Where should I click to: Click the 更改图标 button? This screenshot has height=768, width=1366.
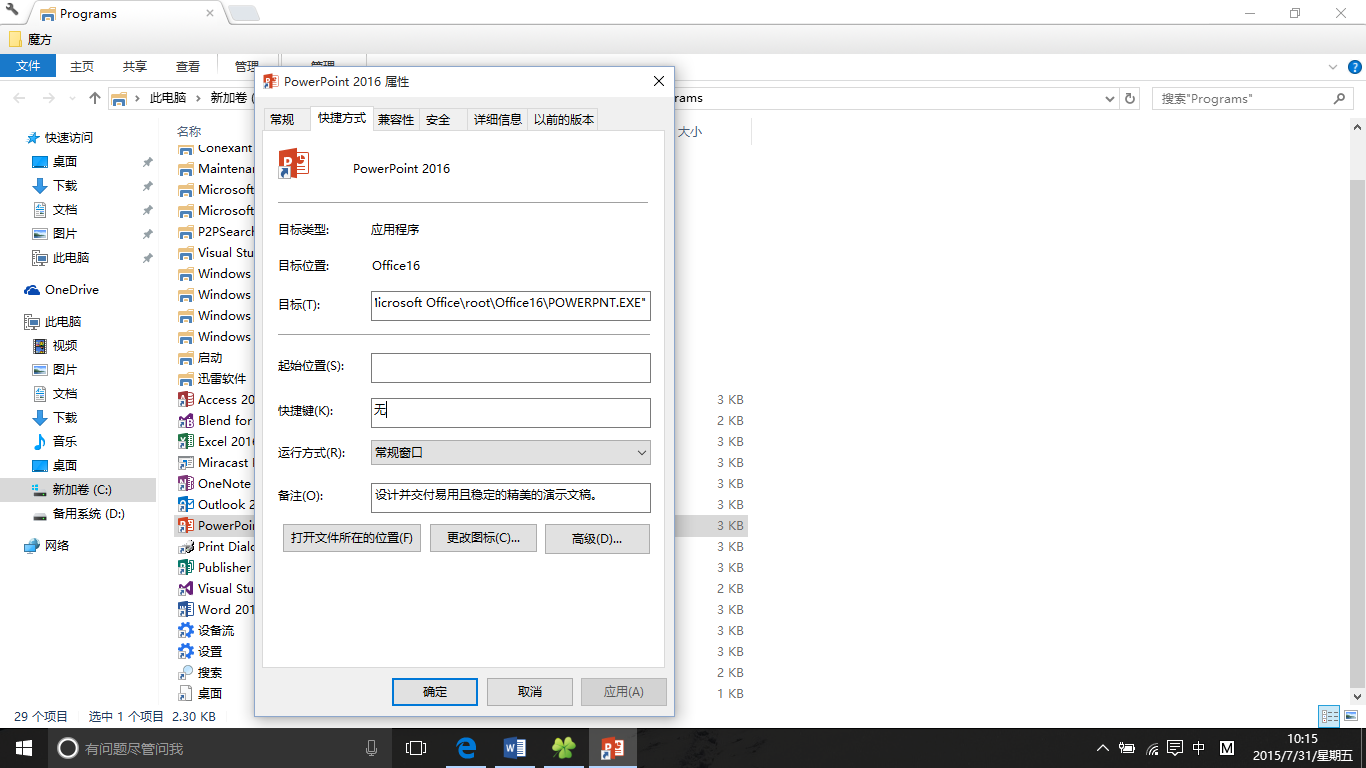(x=483, y=538)
